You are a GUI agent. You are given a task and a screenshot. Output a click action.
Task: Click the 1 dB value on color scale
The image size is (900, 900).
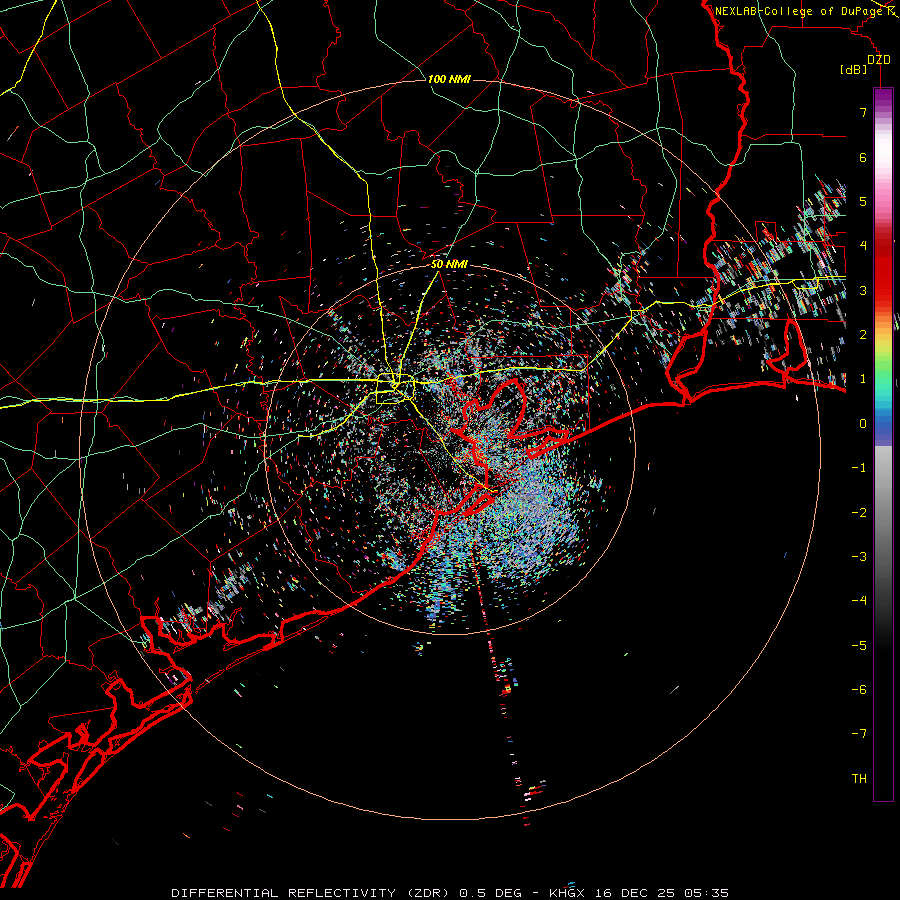(863, 379)
